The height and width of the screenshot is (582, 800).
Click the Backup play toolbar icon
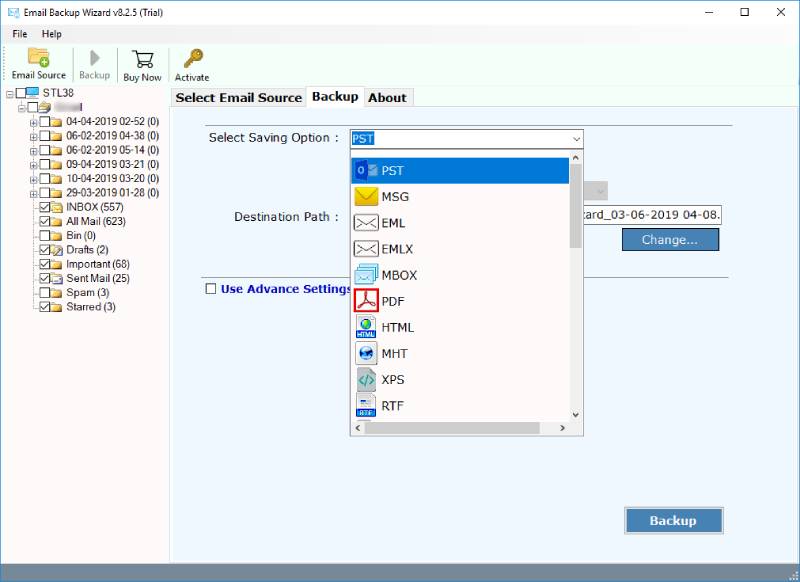click(94, 58)
